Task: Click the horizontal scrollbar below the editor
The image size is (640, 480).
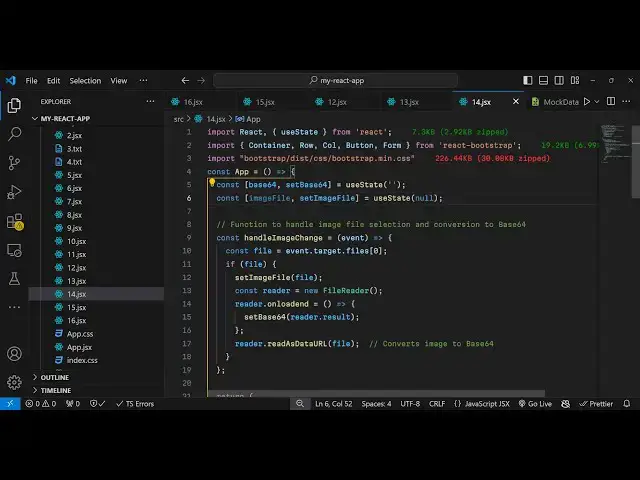Action: coord(376,393)
